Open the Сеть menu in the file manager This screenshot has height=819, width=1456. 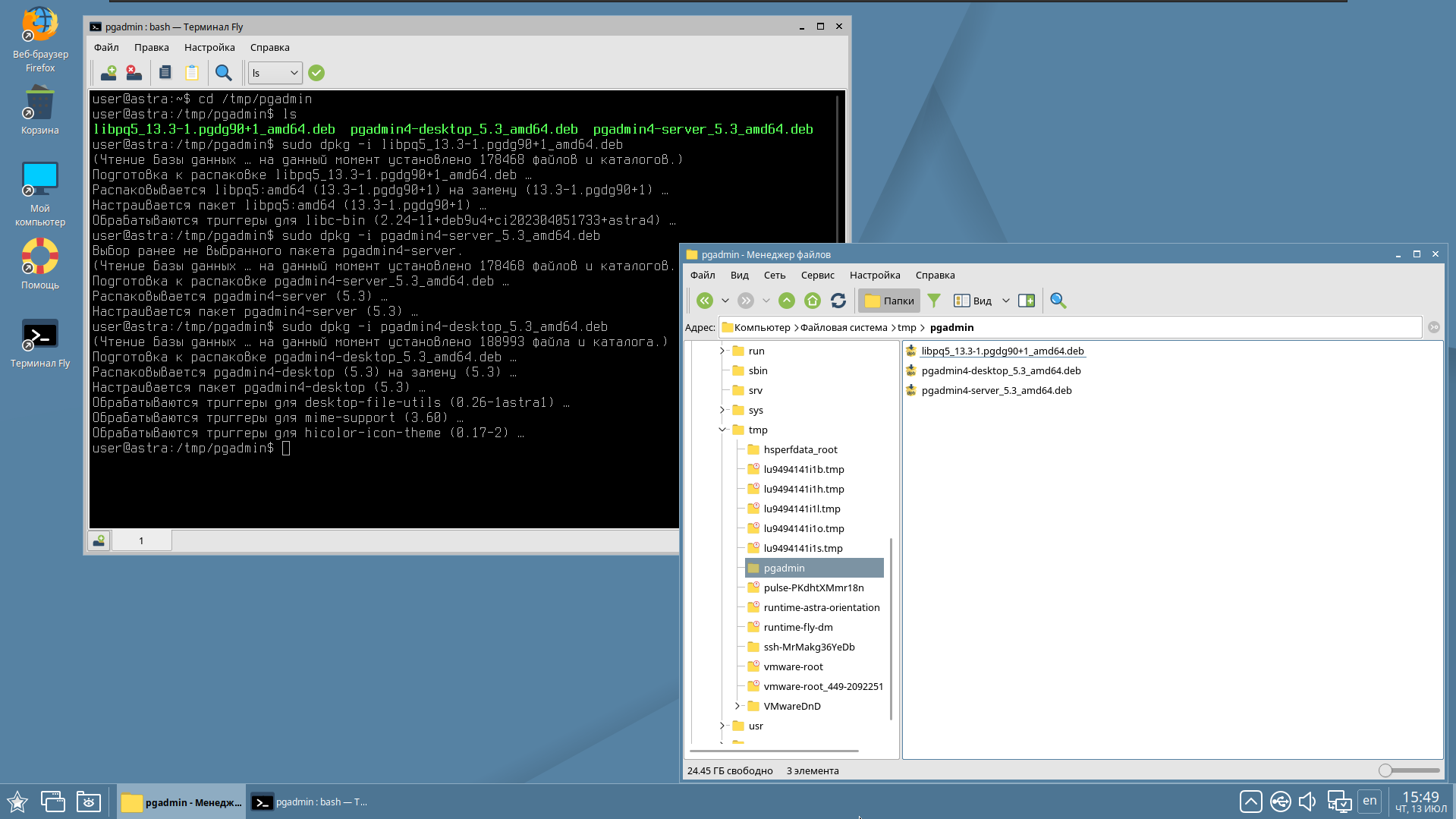(775, 275)
